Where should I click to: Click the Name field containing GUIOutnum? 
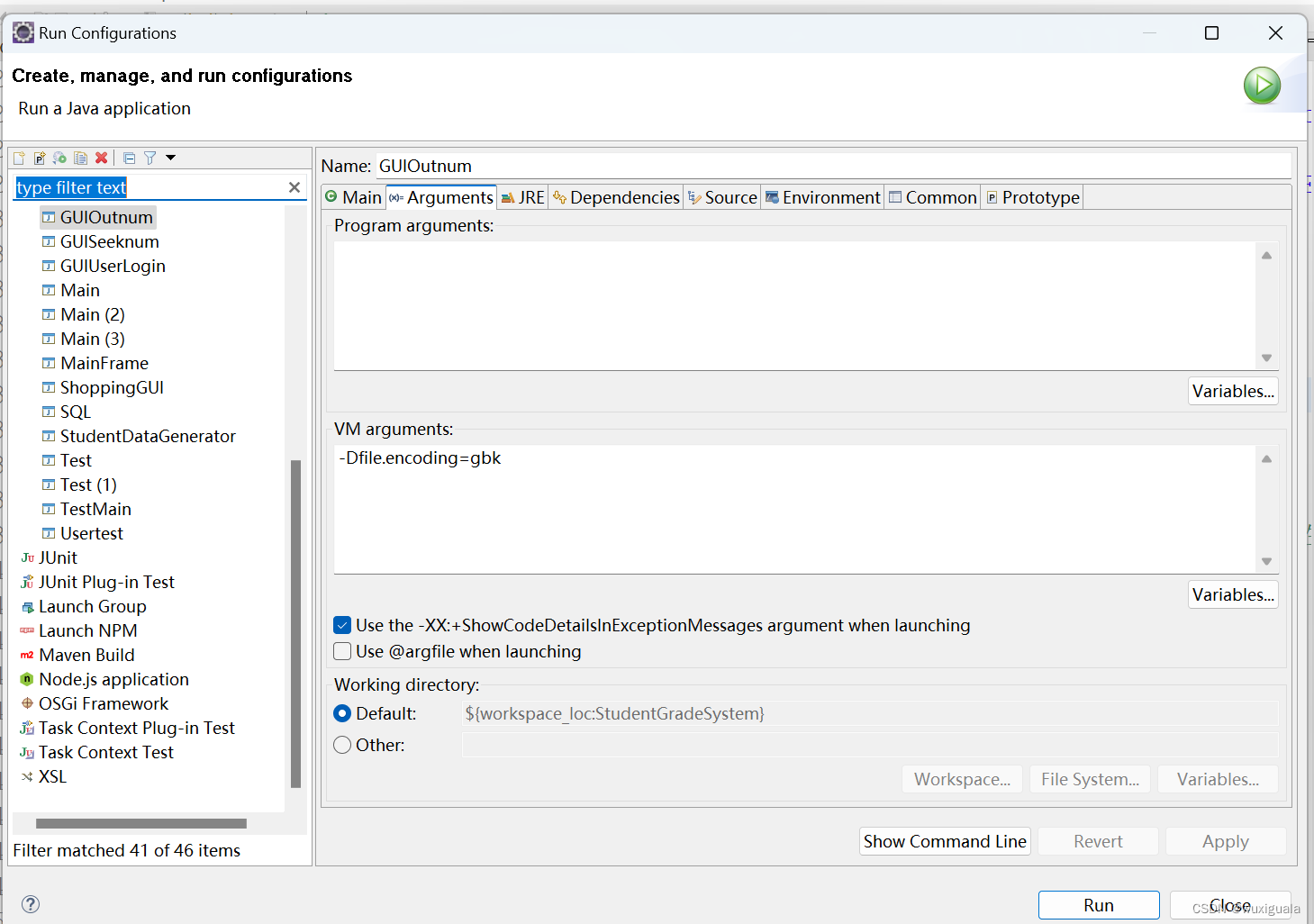(833, 166)
